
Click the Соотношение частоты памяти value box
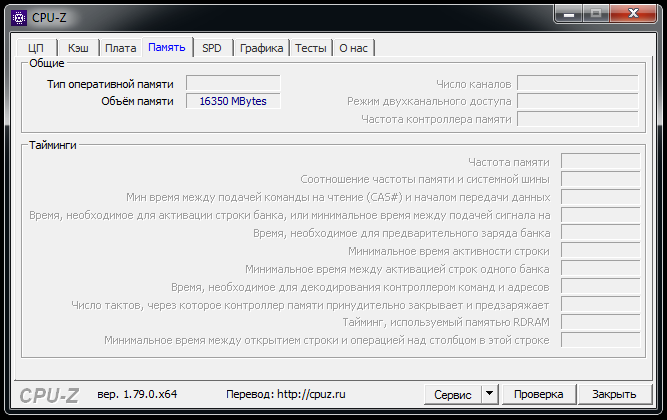(x=600, y=179)
